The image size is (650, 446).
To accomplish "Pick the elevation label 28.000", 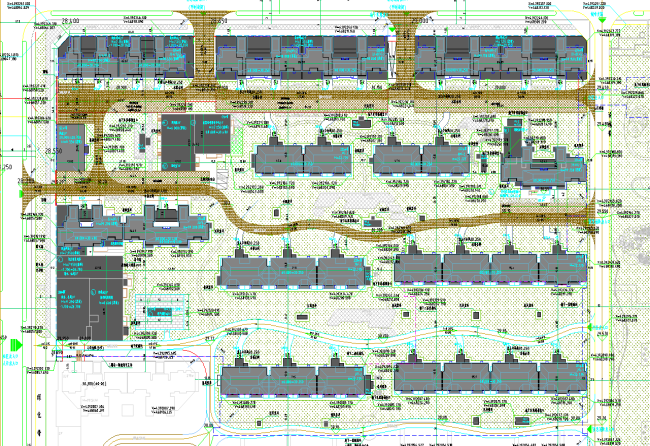I will tap(420, 20).
